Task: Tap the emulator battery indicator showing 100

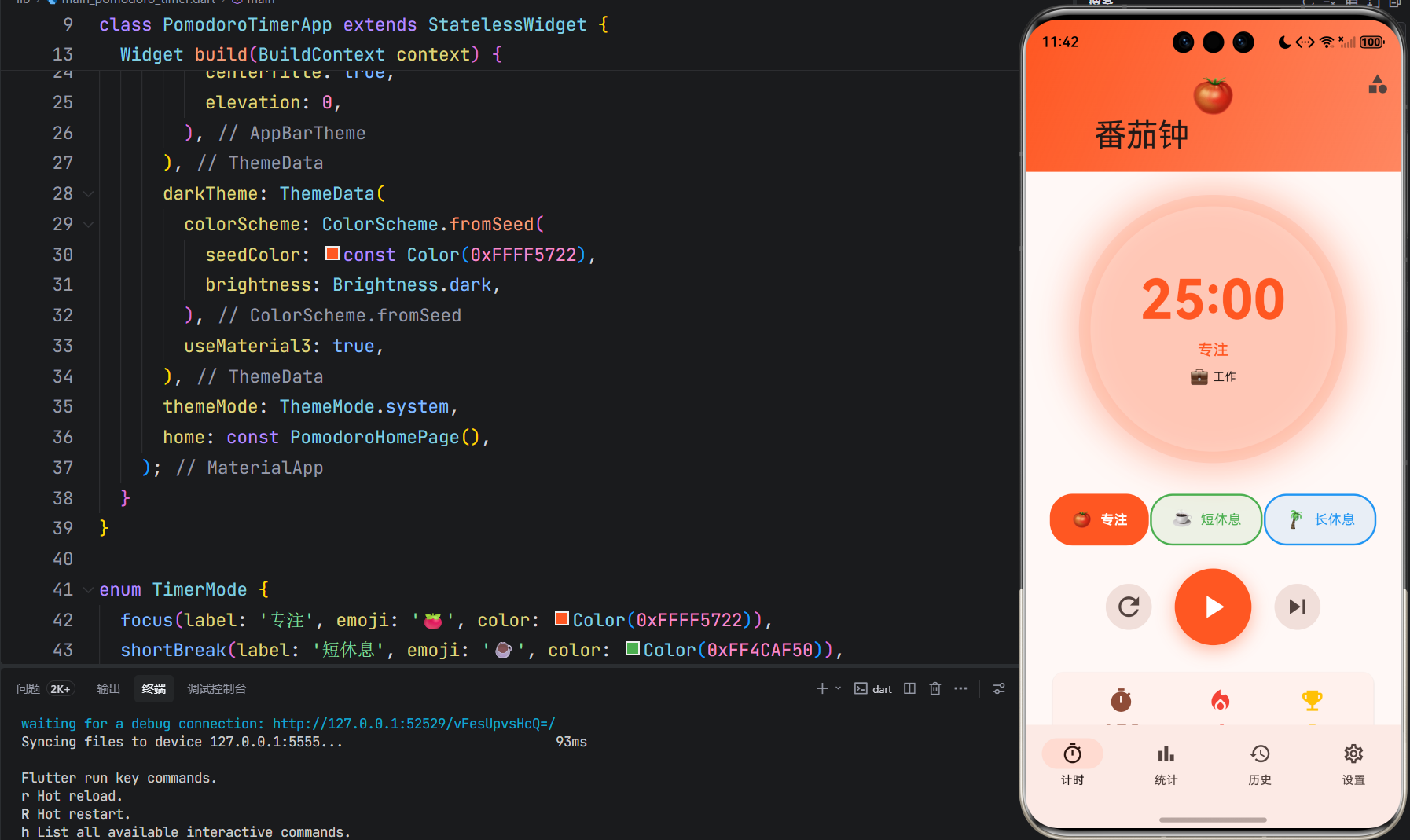Action: (1372, 42)
